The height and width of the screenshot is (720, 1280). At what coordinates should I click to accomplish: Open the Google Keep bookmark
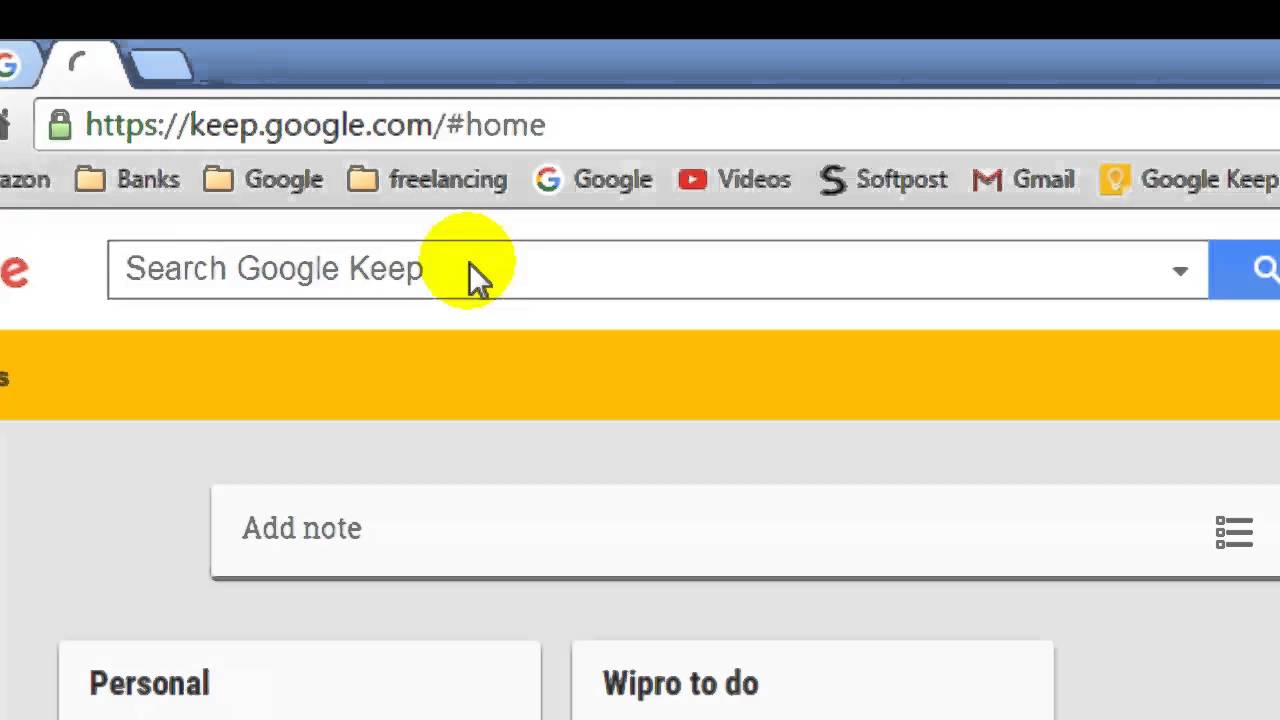pos(1189,180)
